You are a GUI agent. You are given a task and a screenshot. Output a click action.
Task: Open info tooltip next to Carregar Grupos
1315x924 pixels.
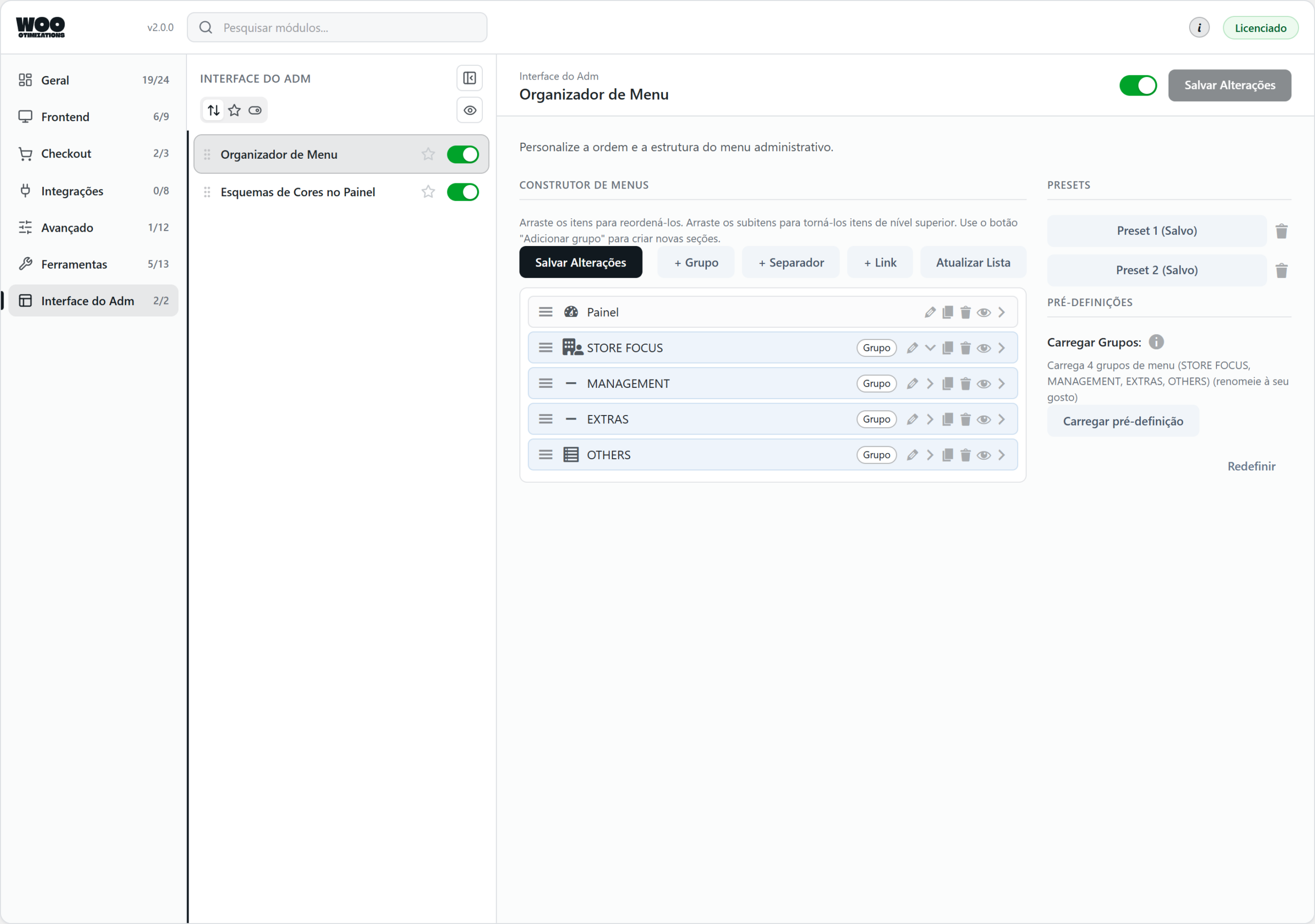point(1156,342)
